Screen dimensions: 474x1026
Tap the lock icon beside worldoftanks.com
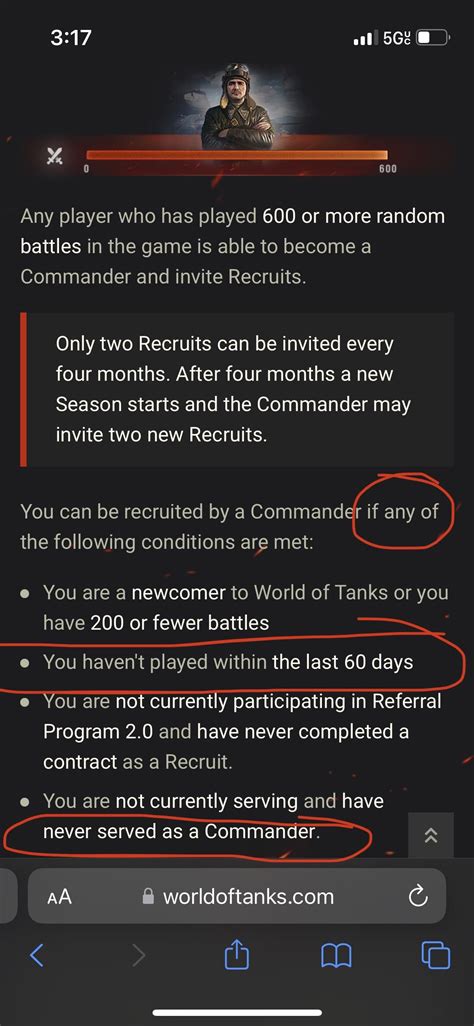149,896
